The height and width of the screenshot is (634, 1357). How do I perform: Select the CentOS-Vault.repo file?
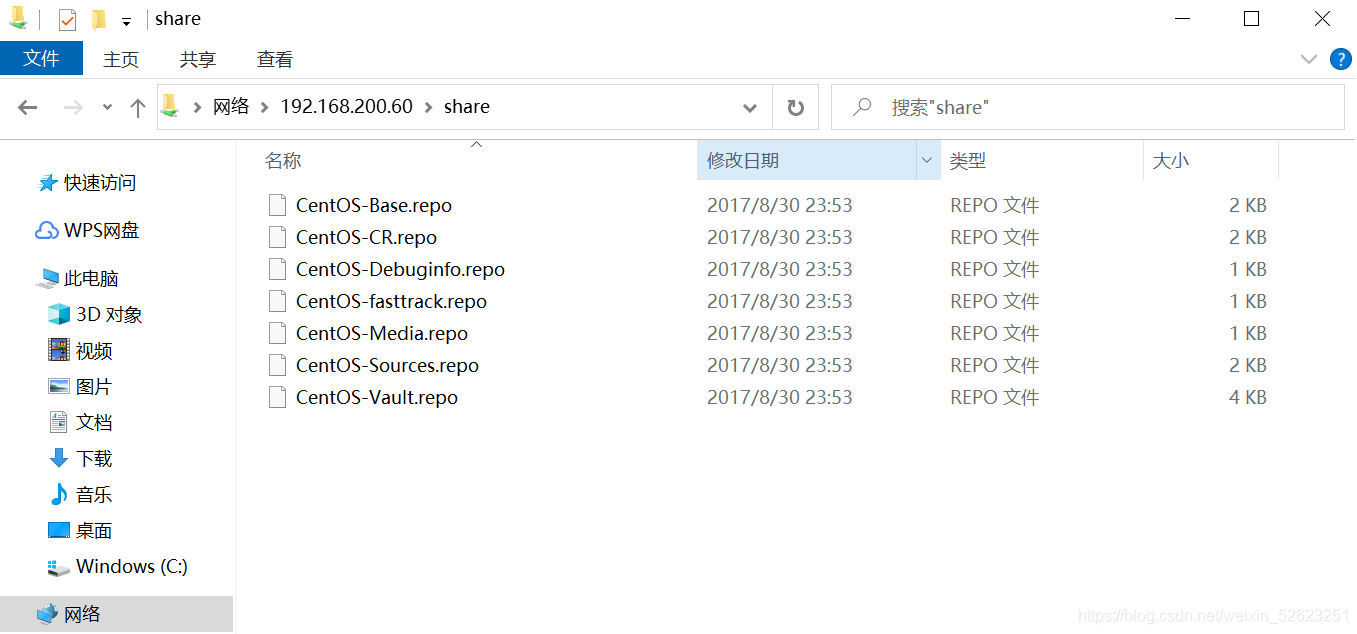pyautogui.click(x=377, y=397)
